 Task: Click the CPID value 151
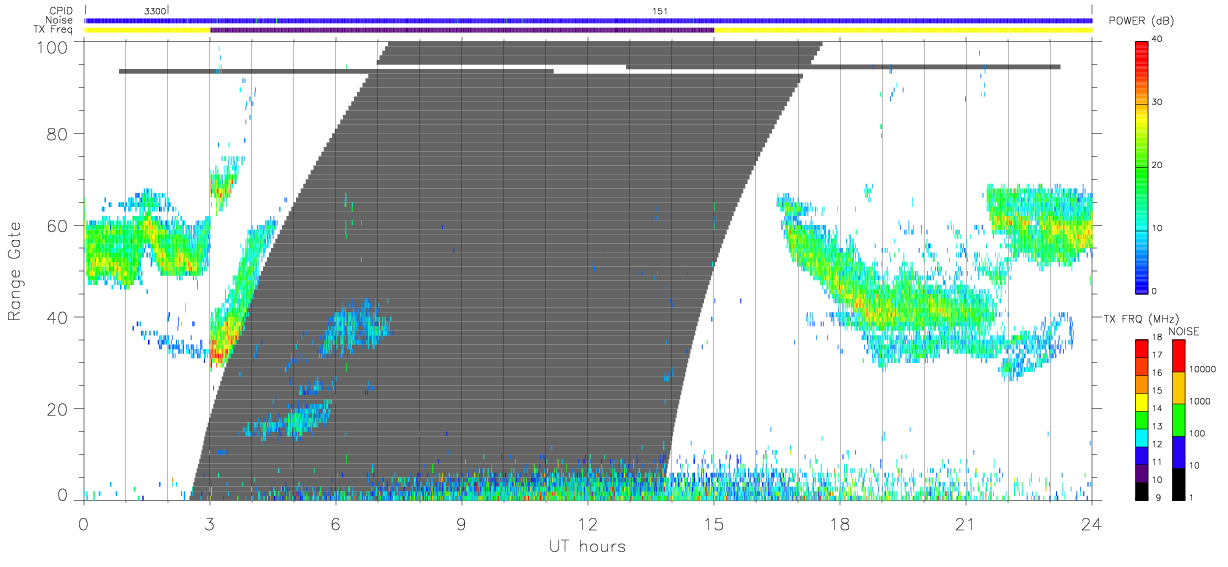[x=660, y=11]
